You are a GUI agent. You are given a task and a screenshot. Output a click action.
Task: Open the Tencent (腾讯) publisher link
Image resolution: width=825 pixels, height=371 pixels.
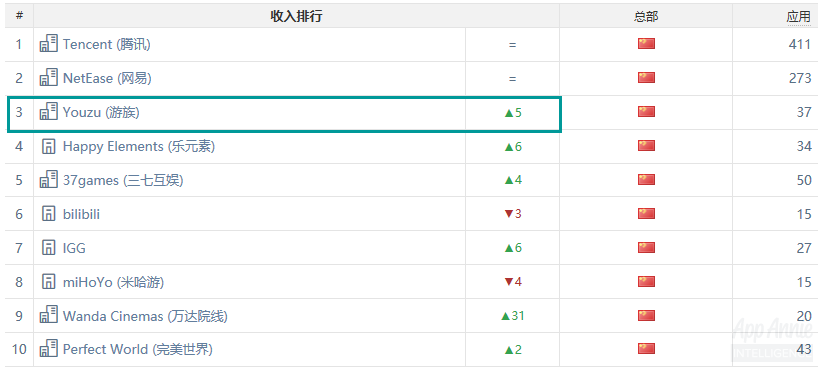[x=107, y=44]
